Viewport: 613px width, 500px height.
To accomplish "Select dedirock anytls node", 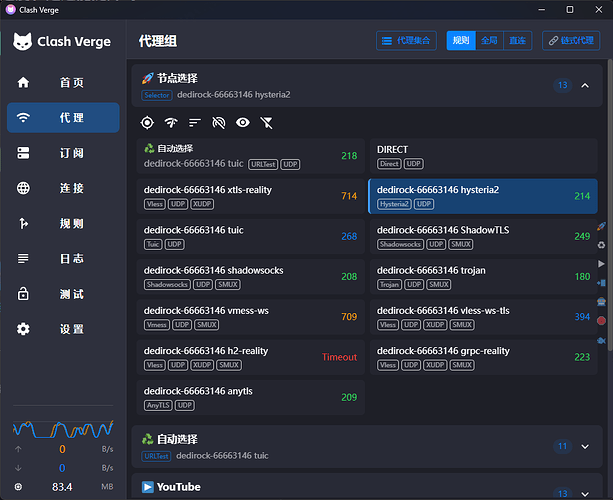I will [251, 397].
